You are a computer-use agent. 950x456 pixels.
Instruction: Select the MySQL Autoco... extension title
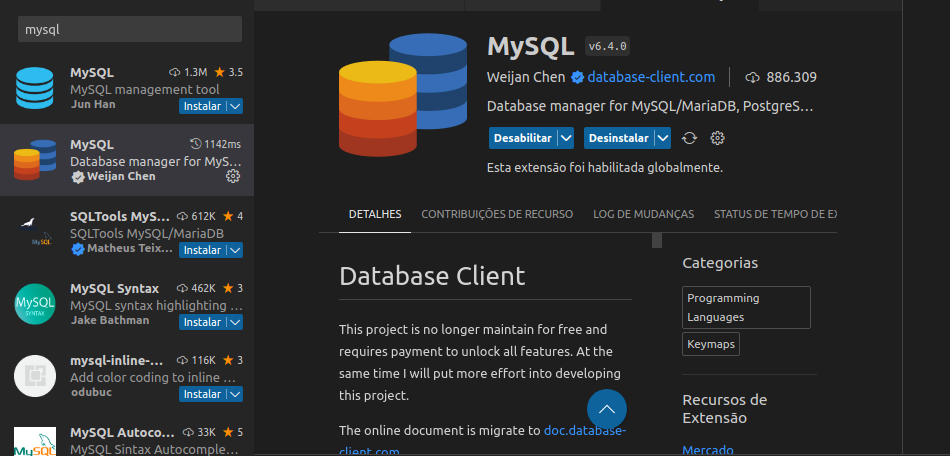click(x=122, y=432)
